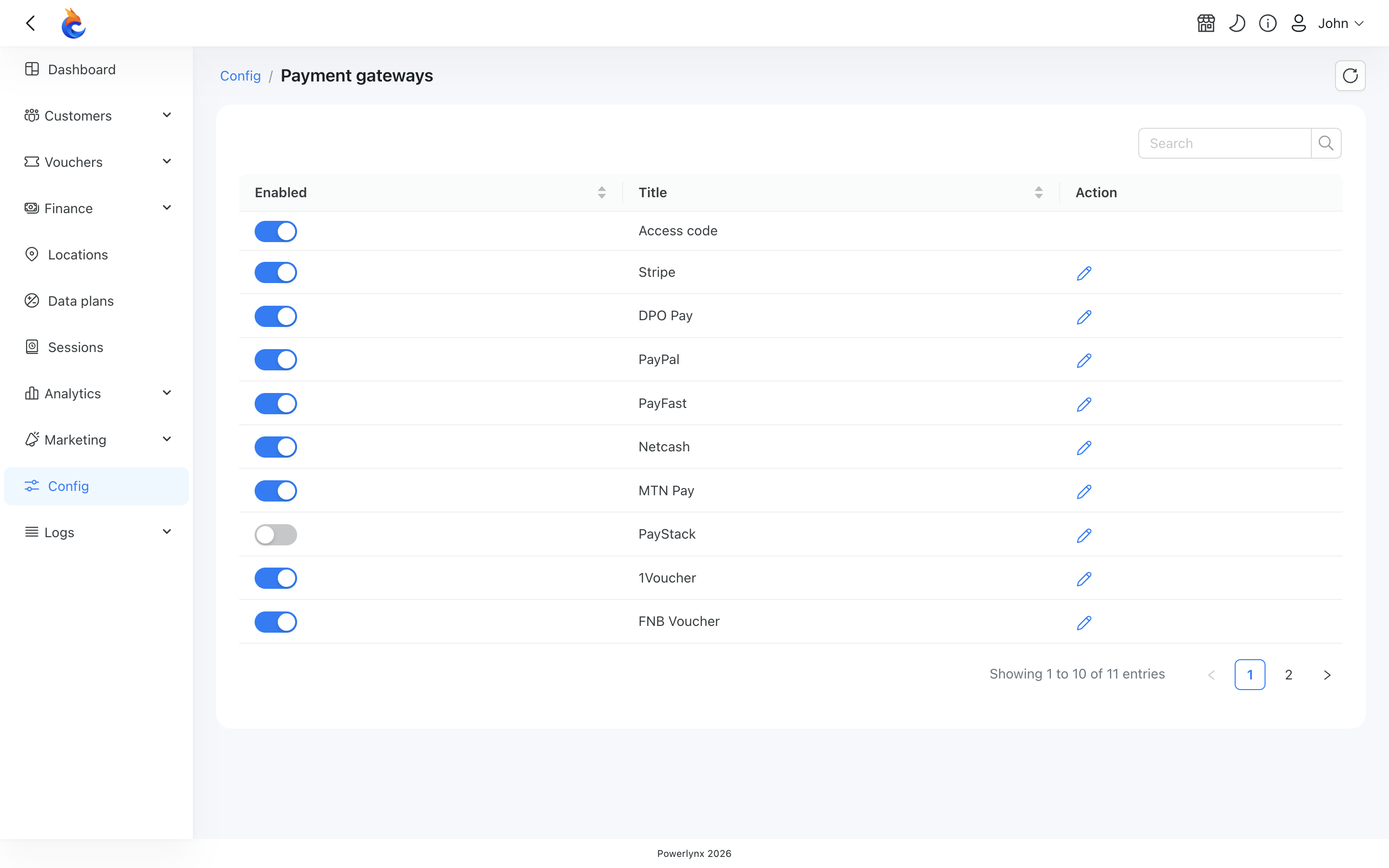Expand the Customers sidebar menu
This screenshot has width=1389, height=868.
[96, 115]
